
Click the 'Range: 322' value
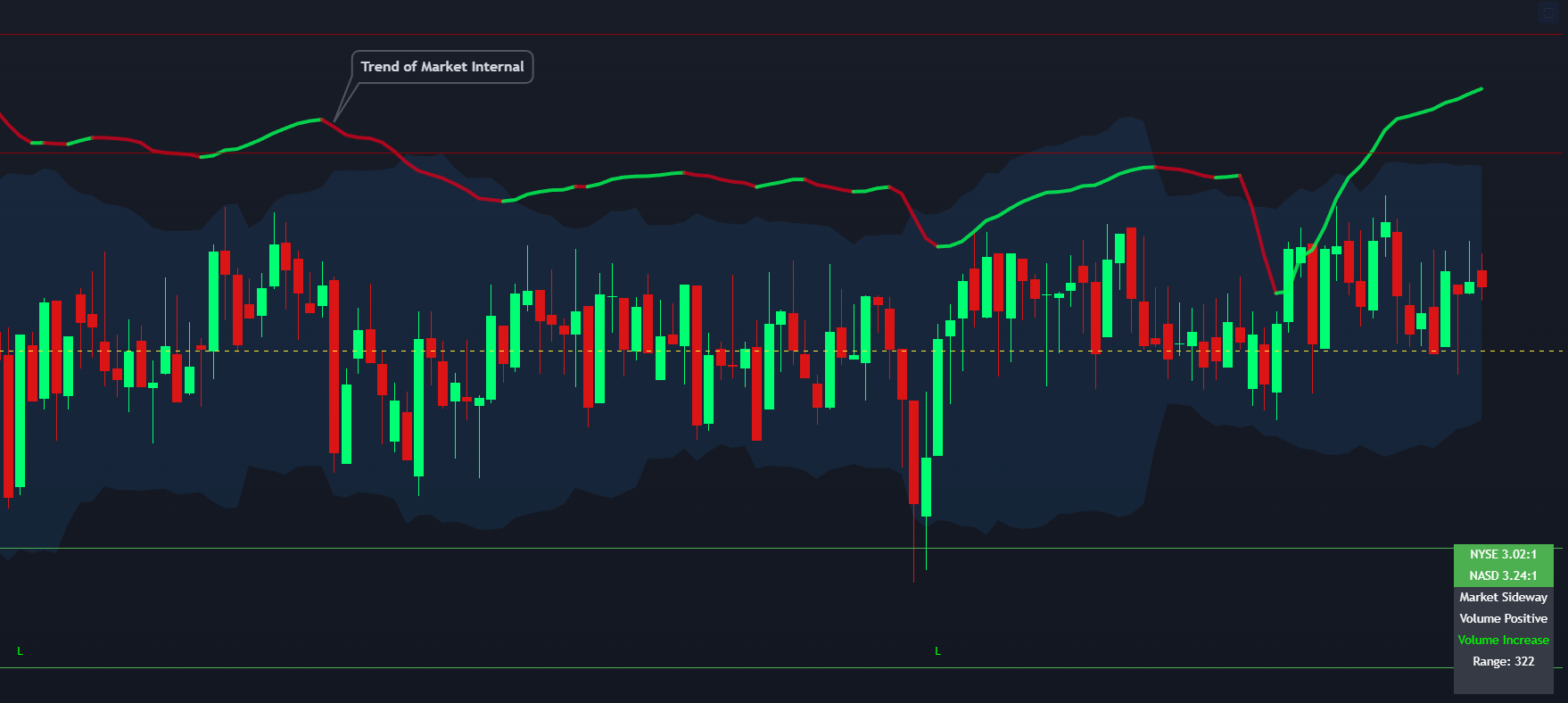(1504, 661)
